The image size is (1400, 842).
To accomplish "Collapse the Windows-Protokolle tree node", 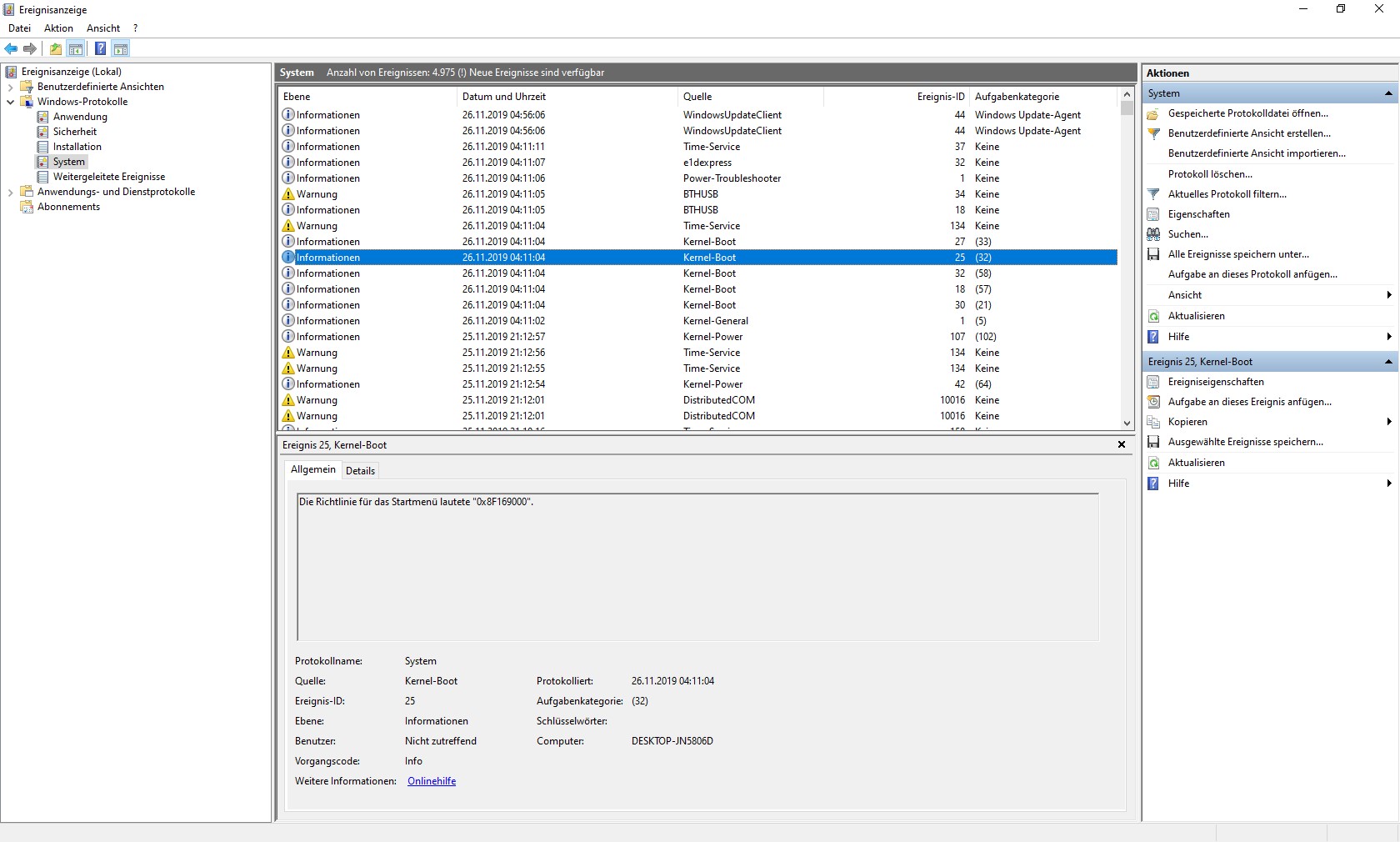I will pos(10,102).
